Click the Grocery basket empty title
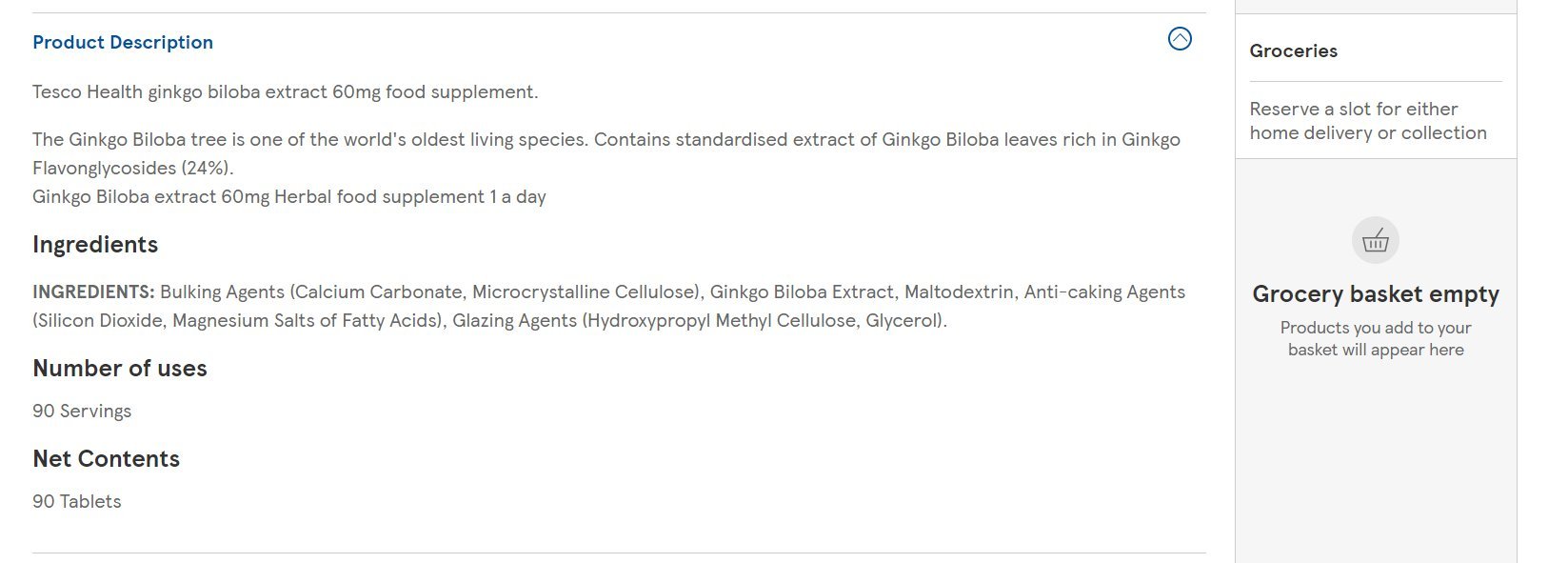 1376,294
